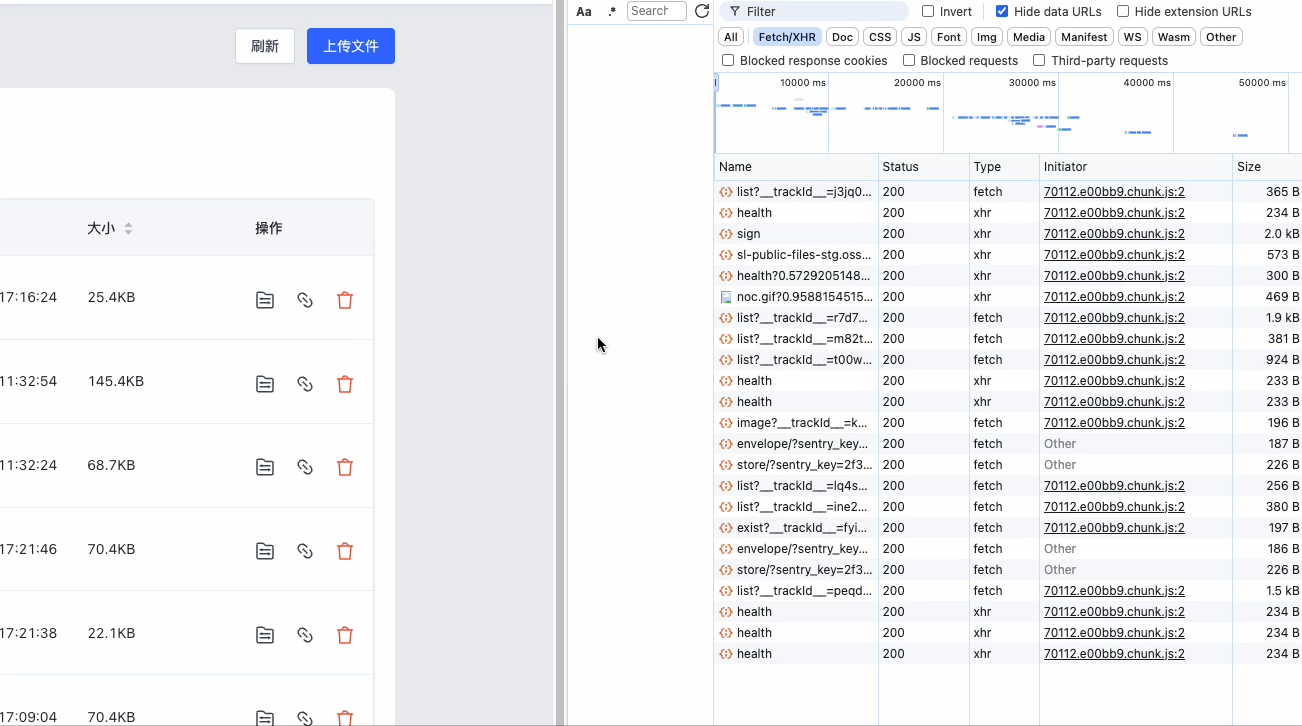The image size is (1302, 726).
Task: Select the Fetch/XHR filter tab
Action: [787, 37]
